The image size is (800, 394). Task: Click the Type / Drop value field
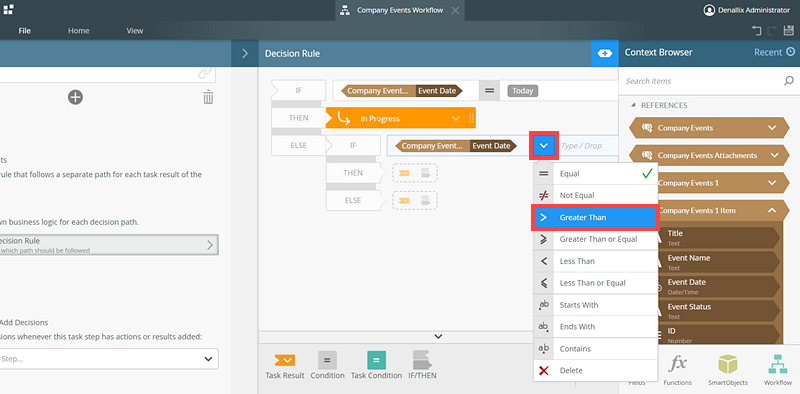click(587, 146)
